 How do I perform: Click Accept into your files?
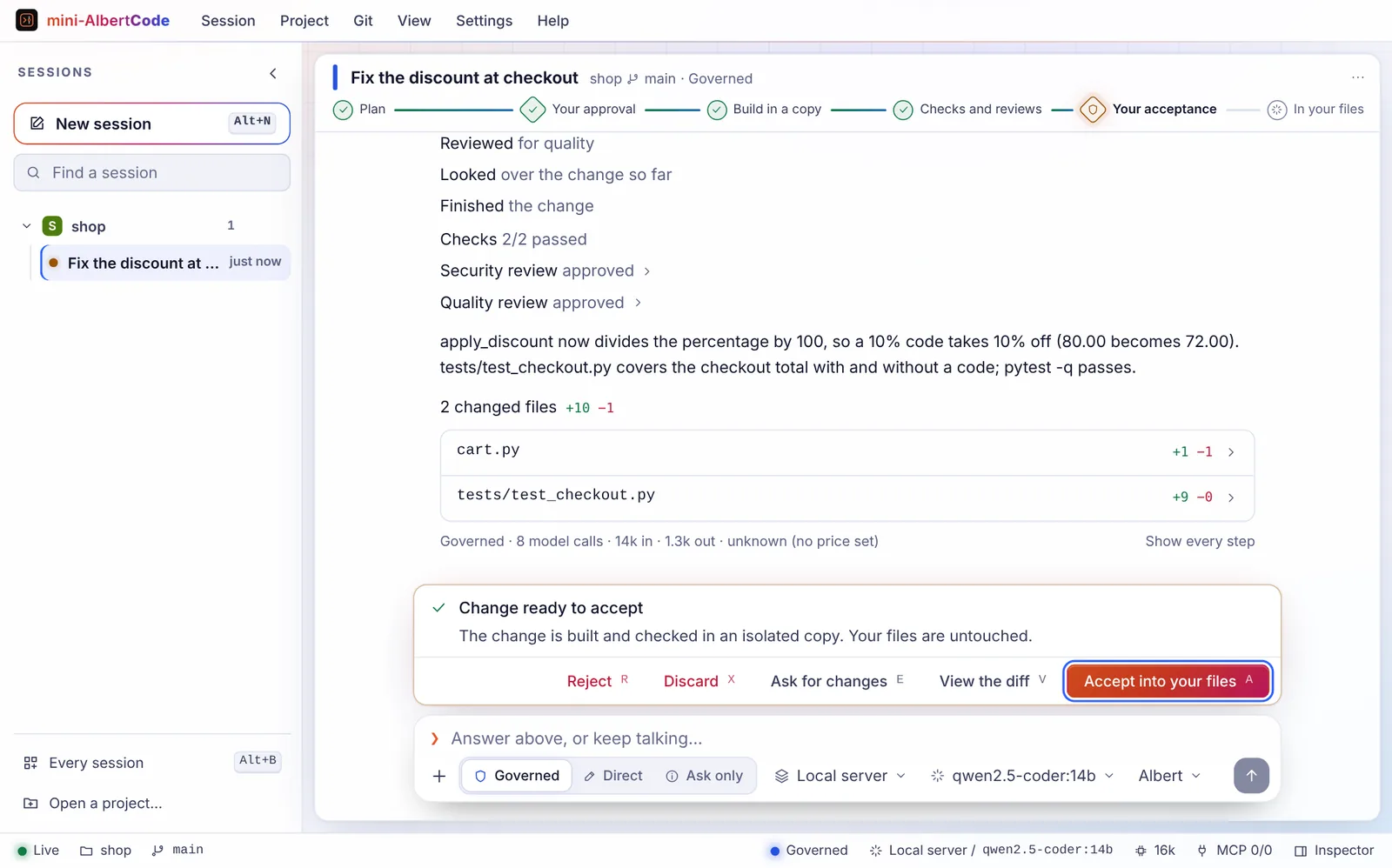(x=1168, y=681)
